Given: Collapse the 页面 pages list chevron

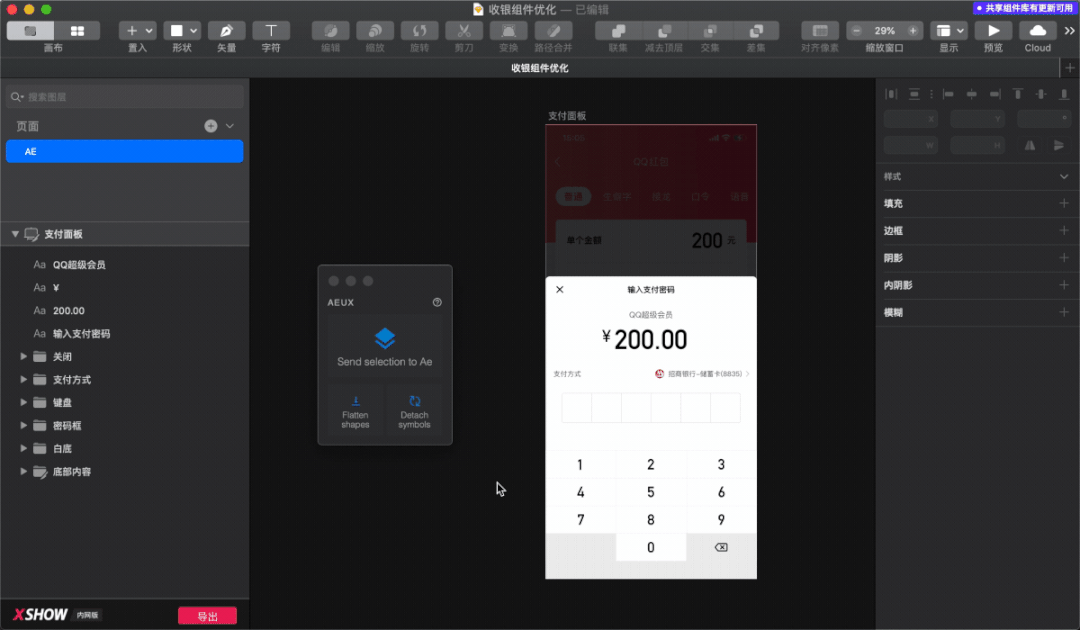Looking at the screenshot, I should click(x=230, y=126).
